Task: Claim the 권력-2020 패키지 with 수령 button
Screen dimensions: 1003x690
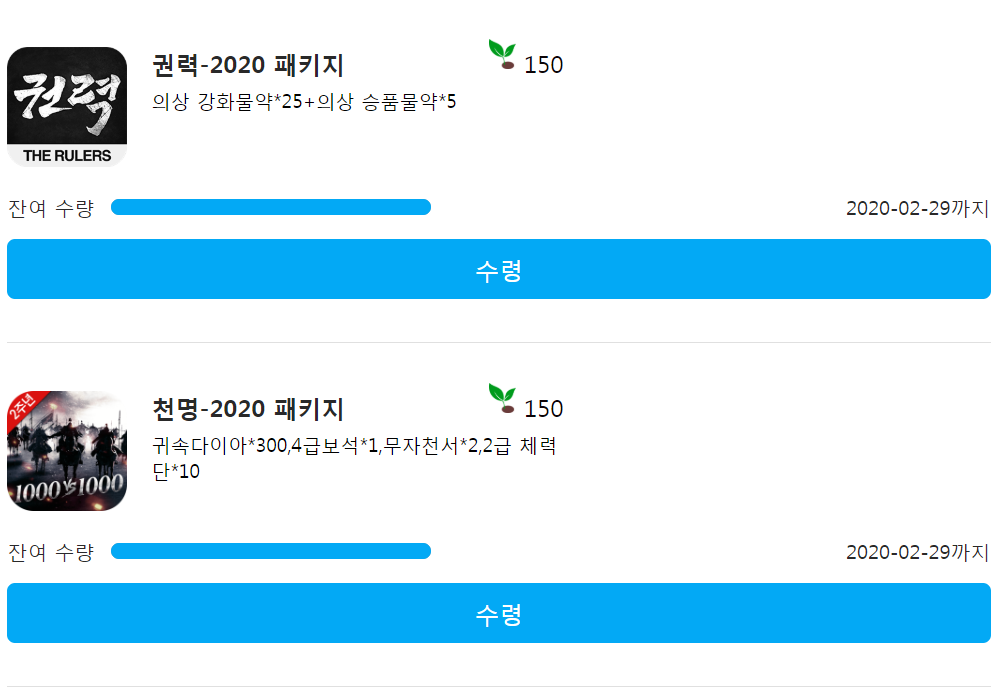Action: click(x=499, y=269)
